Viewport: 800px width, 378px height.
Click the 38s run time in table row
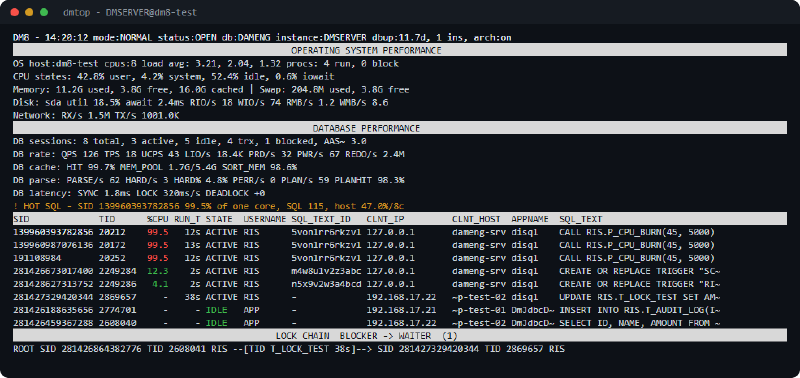192,297
